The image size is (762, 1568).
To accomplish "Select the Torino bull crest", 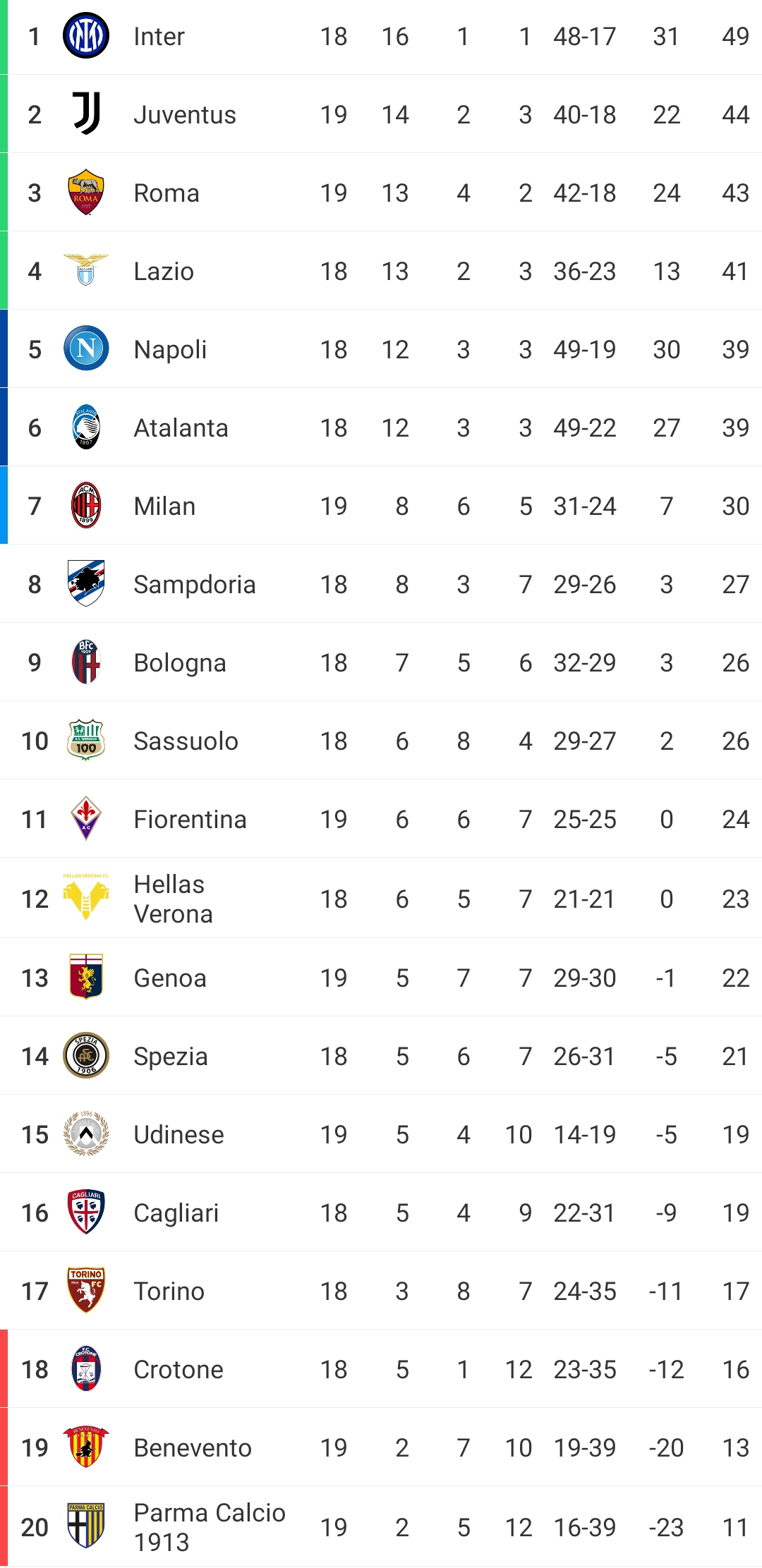I will point(86,1290).
